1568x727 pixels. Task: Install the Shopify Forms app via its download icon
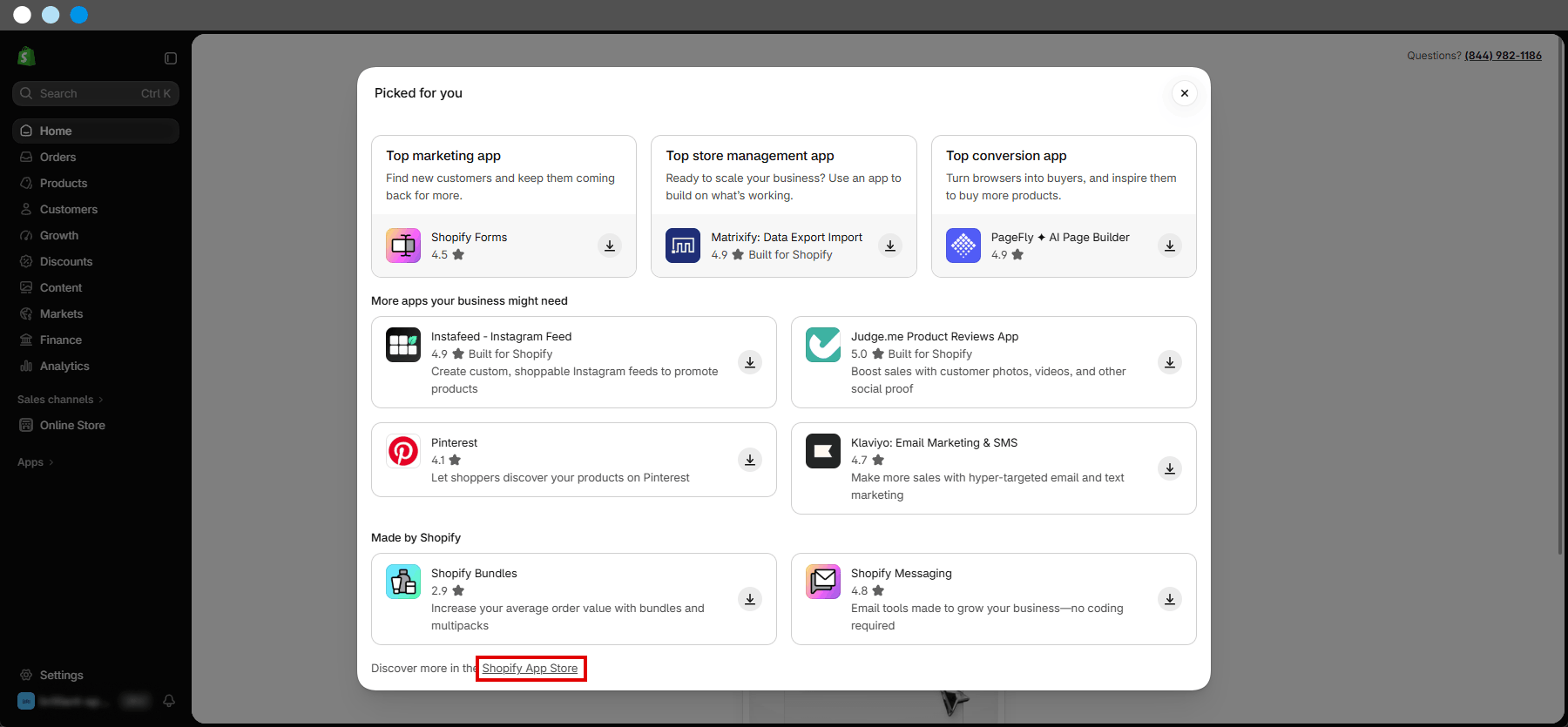tap(610, 246)
